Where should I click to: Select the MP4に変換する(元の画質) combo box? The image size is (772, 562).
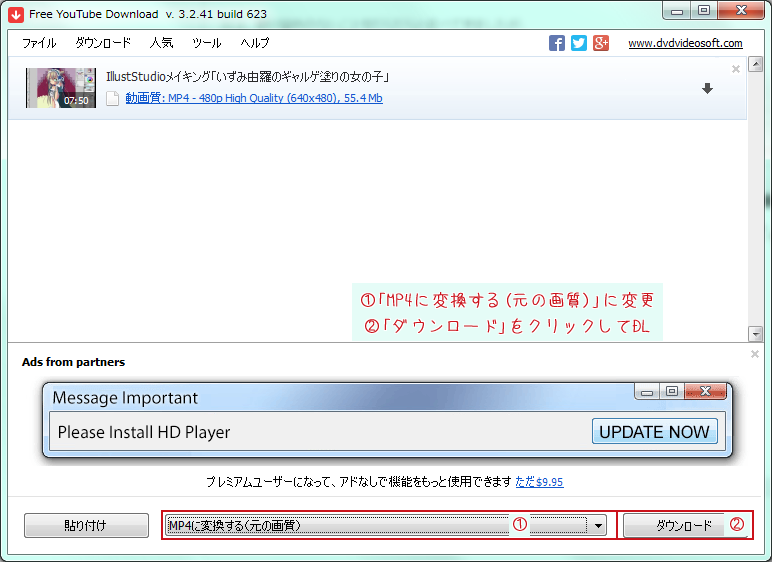(386, 526)
